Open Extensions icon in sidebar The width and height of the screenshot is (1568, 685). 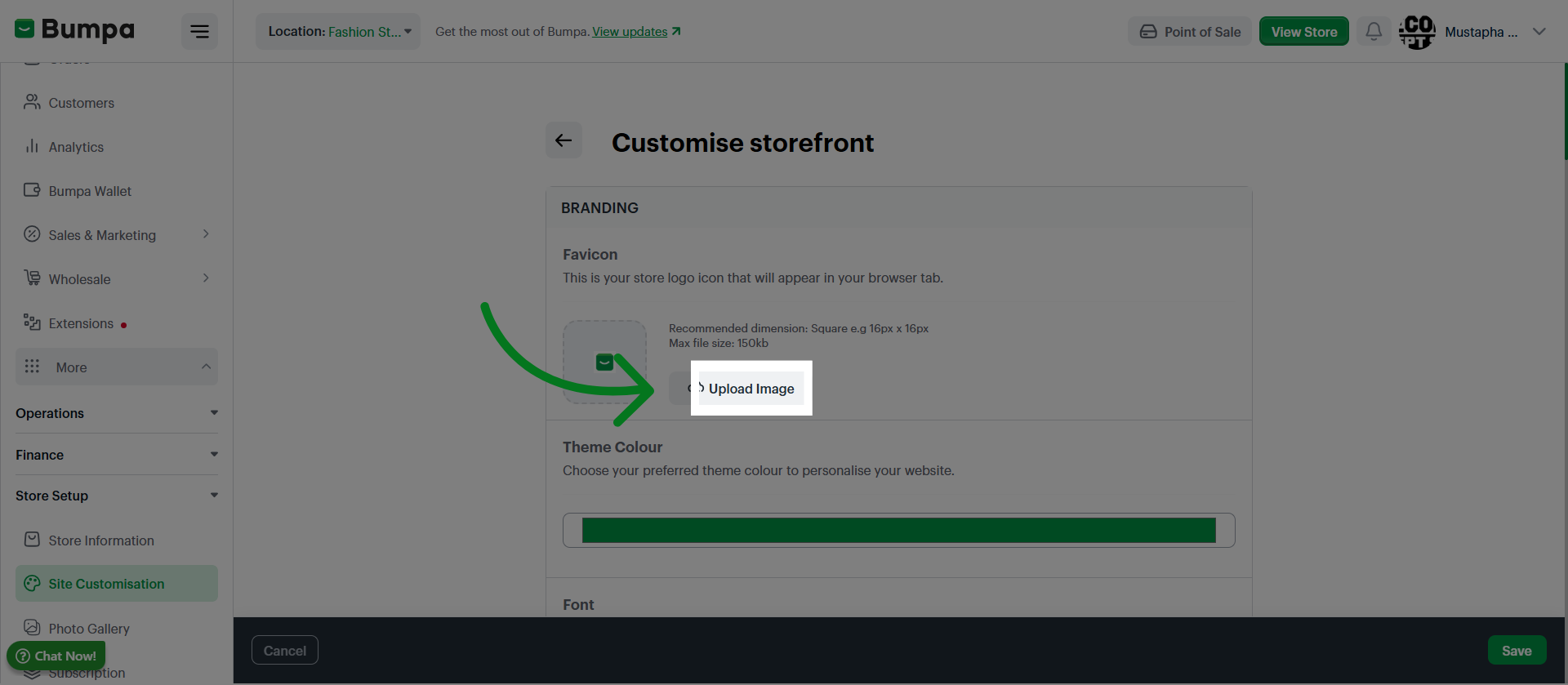[32, 322]
